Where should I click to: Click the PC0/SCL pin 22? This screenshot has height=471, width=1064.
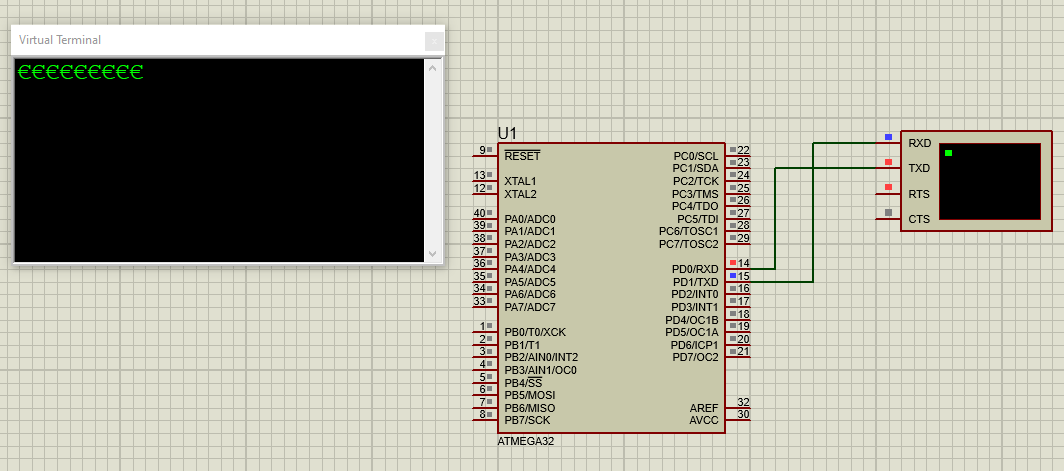(x=738, y=153)
